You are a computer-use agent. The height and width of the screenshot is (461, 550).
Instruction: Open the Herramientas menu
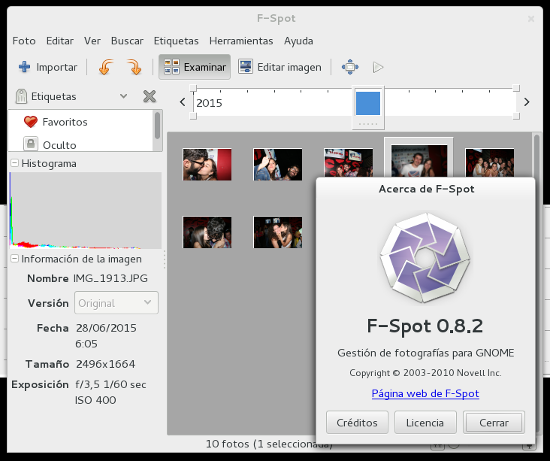241,41
